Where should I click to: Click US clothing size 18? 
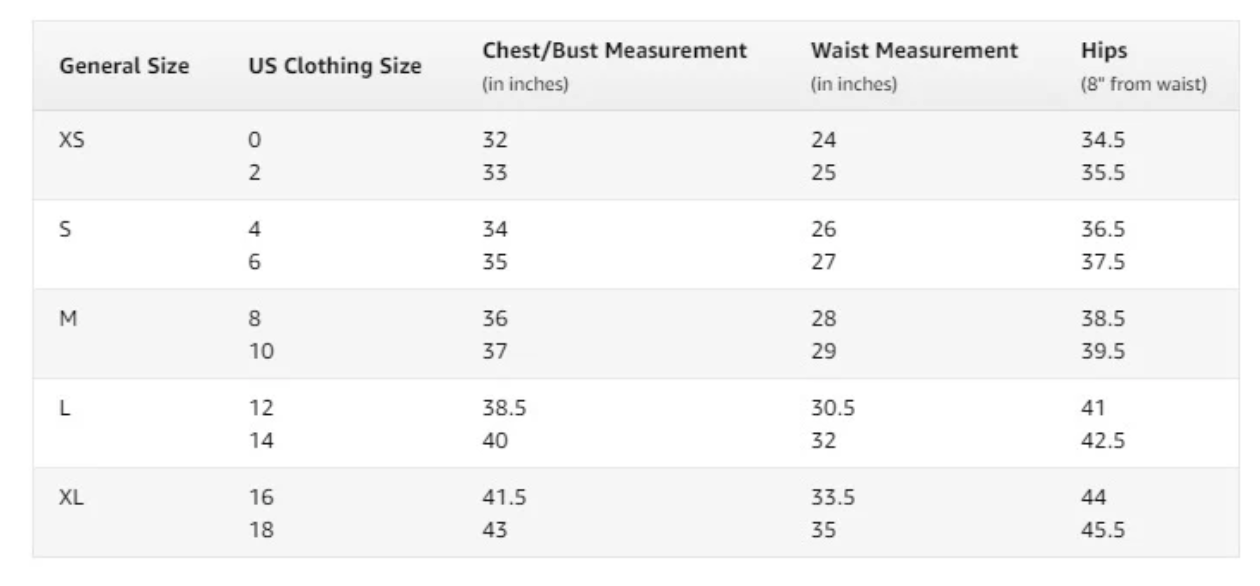(x=260, y=530)
